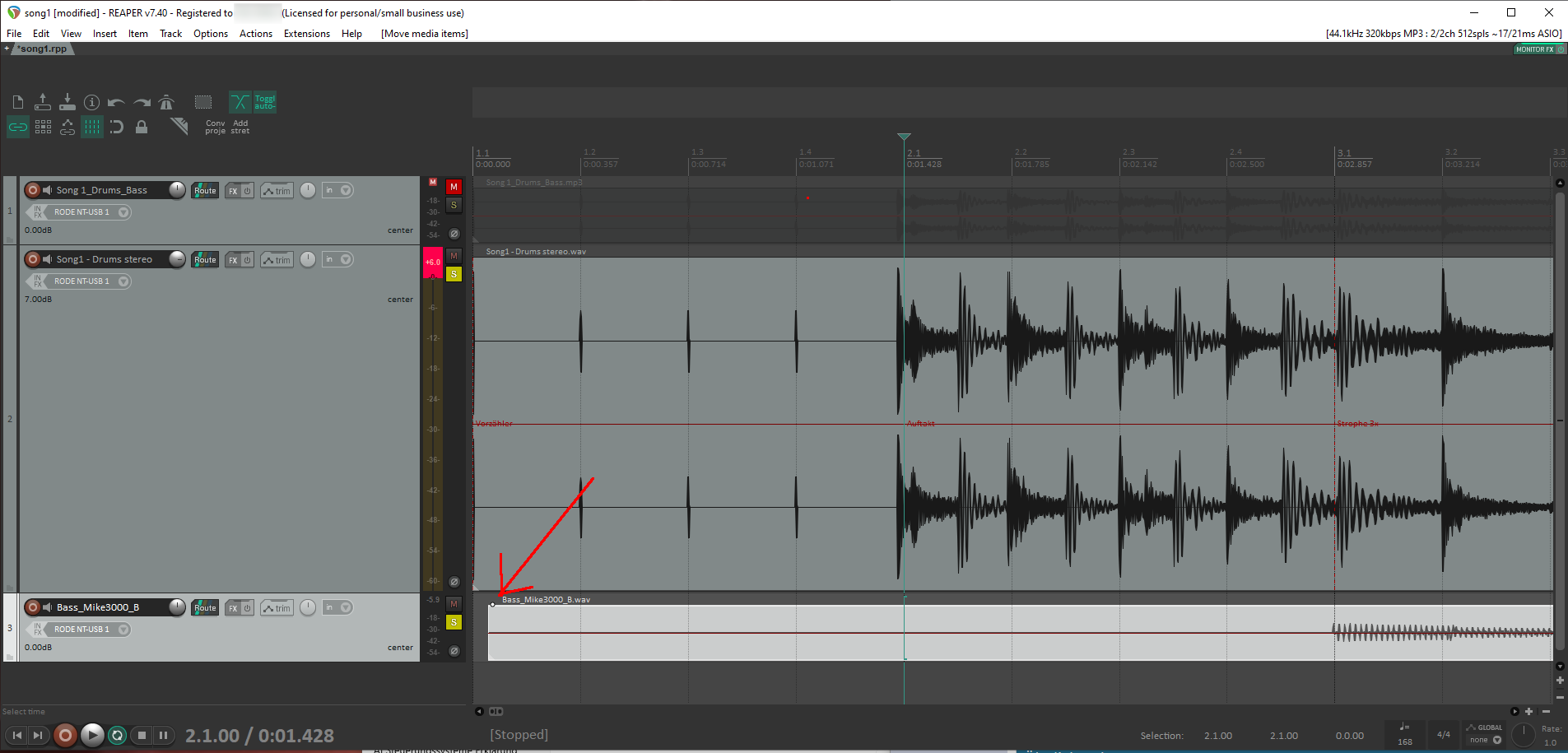Open 'in' dropdown on Song1 - Drums stereo
The height and width of the screenshot is (753, 1568).
(x=337, y=259)
